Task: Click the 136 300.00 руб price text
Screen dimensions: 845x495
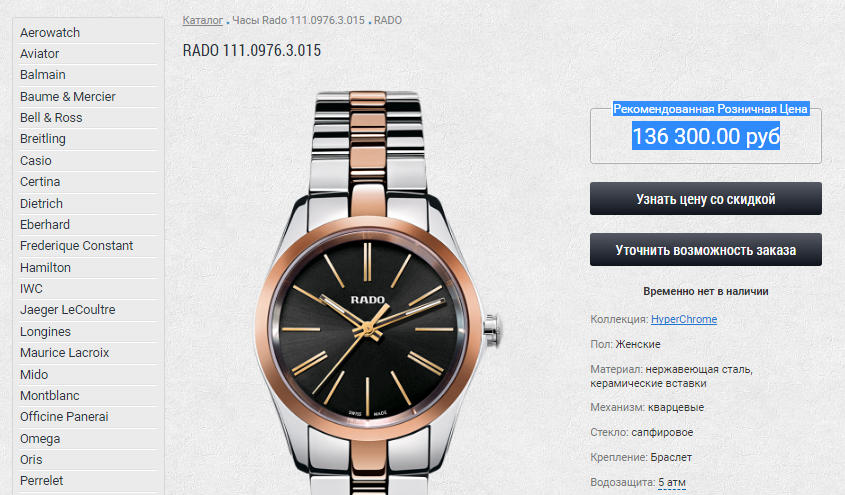Action: coord(706,136)
